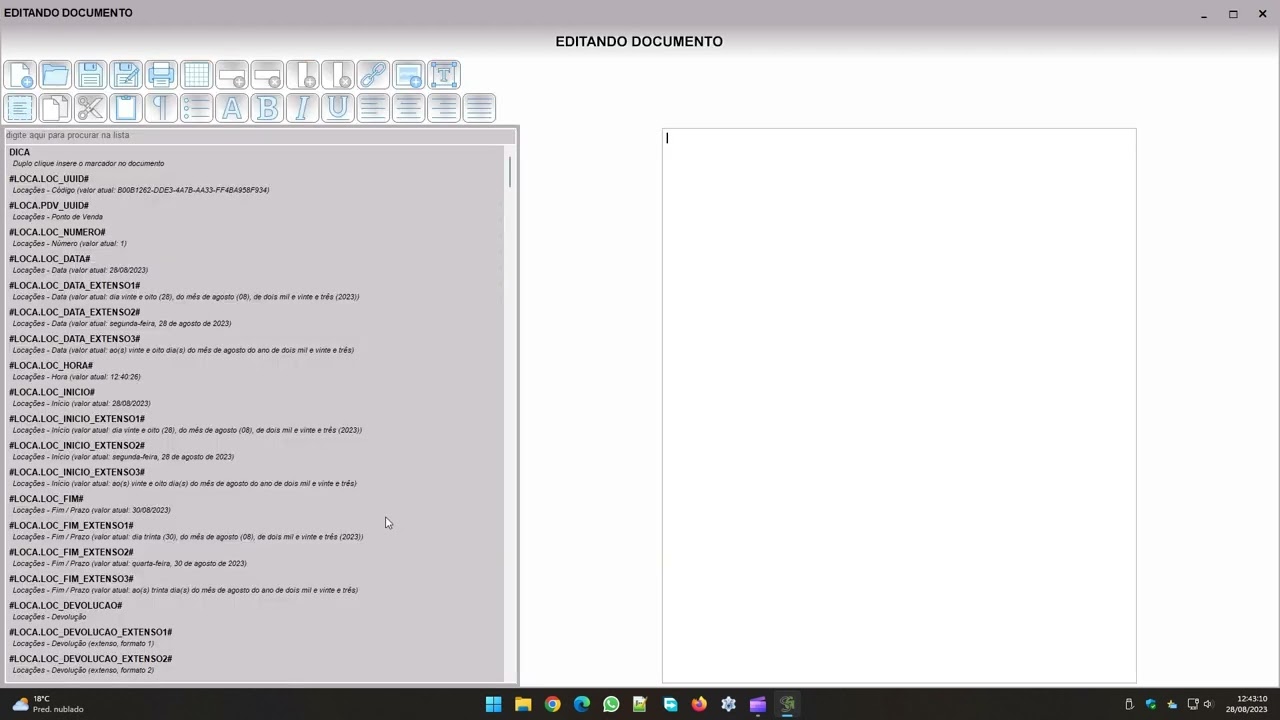Image resolution: width=1280 pixels, height=720 pixels.
Task: Select the #LOCA.LOC_NUMERO# marker
Action: [x=255, y=237]
